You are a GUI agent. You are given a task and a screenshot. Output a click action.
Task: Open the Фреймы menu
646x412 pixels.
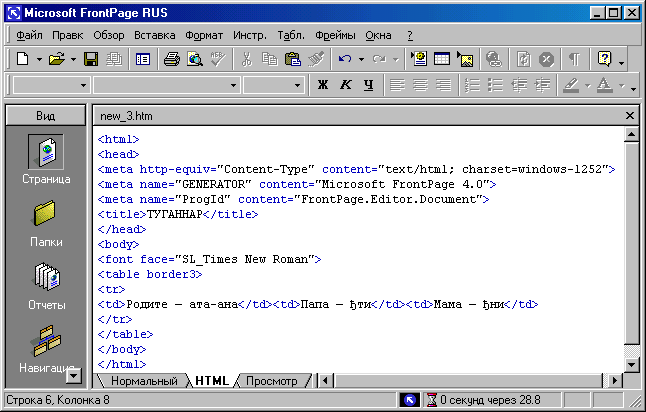(x=335, y=36)
